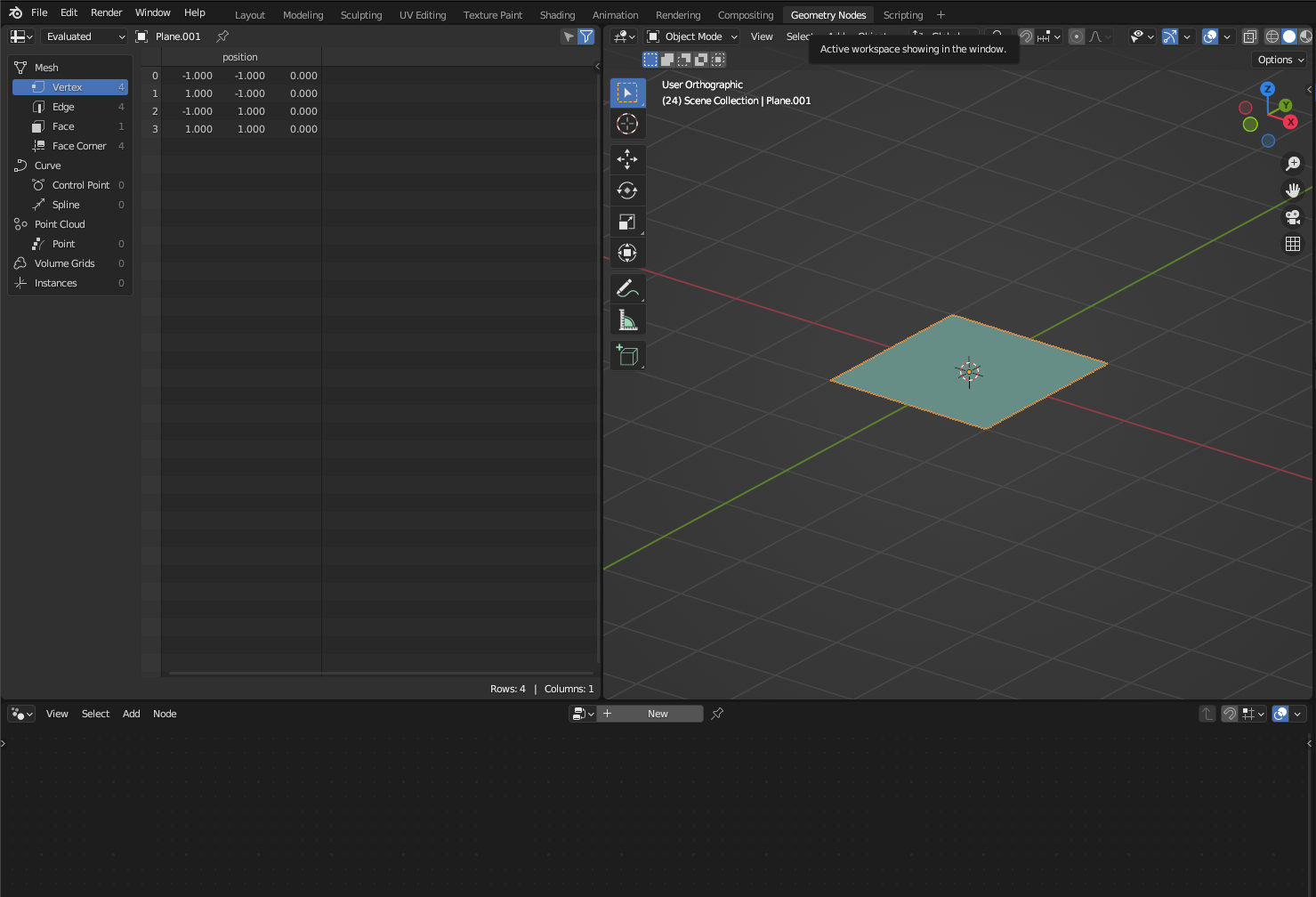This screenshot has height=897, width=1316.
Task: Click the Blender logo menu icon
Action: (x=15, y=12)
